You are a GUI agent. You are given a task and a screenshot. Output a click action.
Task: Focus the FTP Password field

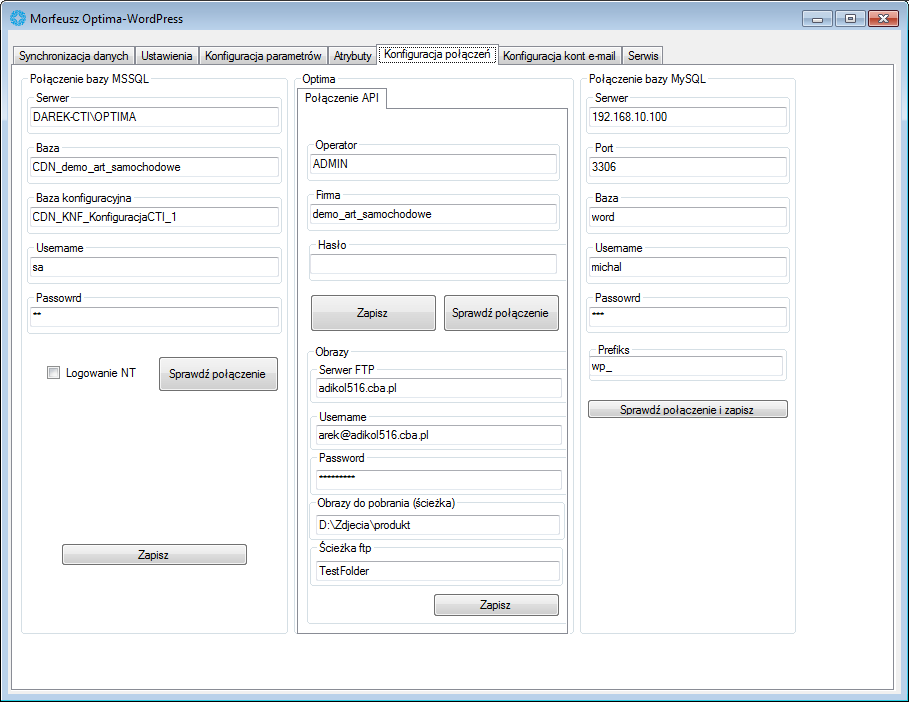[439, 479]
